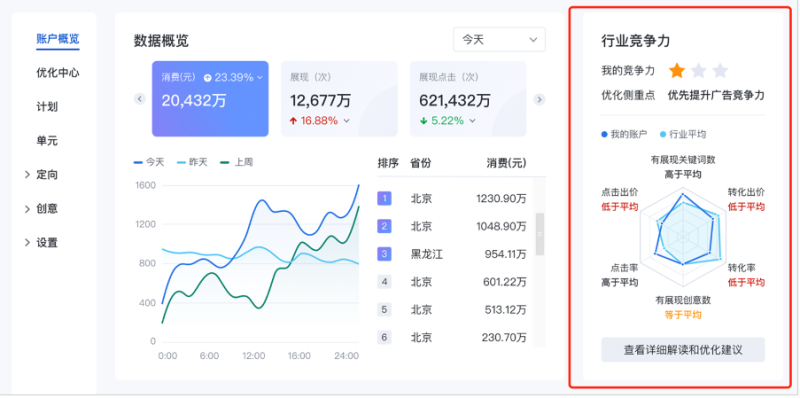Click the red up arrow beside 16.88%
The width and height of the screenshot is (800, 398).
(x=293, y=121)
